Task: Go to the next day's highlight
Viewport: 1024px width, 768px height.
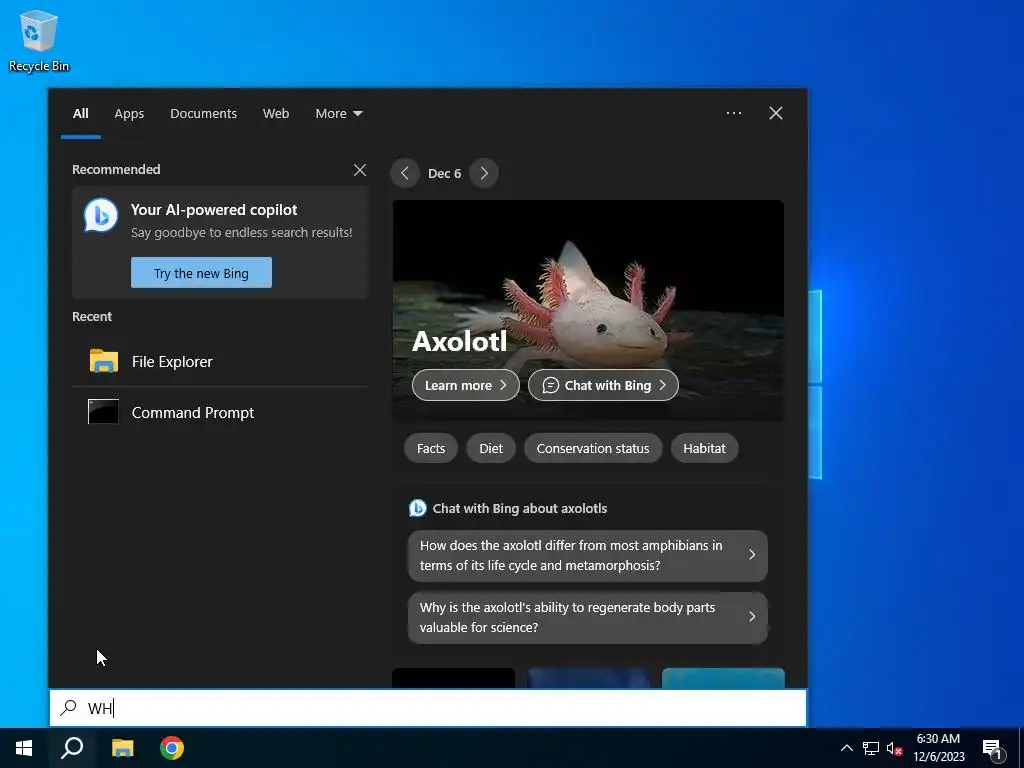Action: tap(484, 173)
